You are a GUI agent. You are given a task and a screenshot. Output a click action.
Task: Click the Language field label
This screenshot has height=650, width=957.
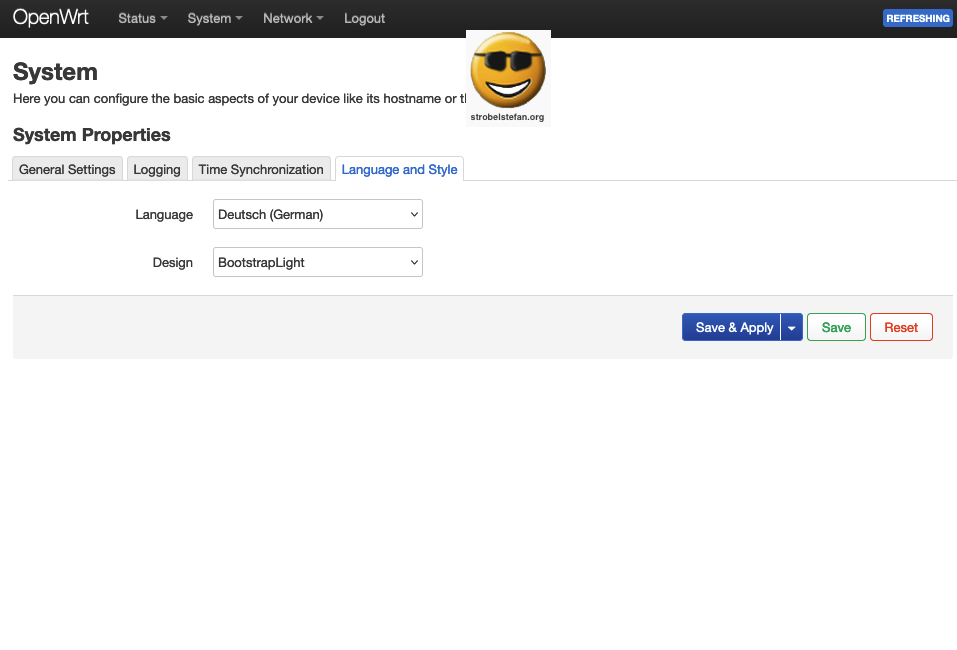164,214
